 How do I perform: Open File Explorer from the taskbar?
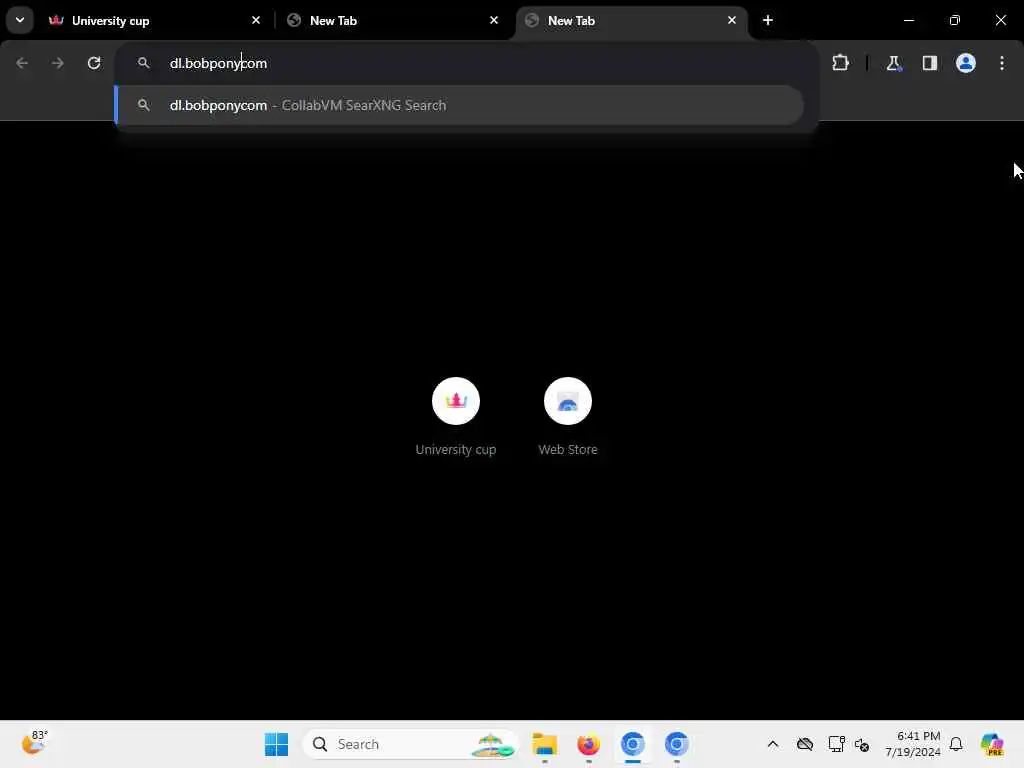tap(545, 744)
